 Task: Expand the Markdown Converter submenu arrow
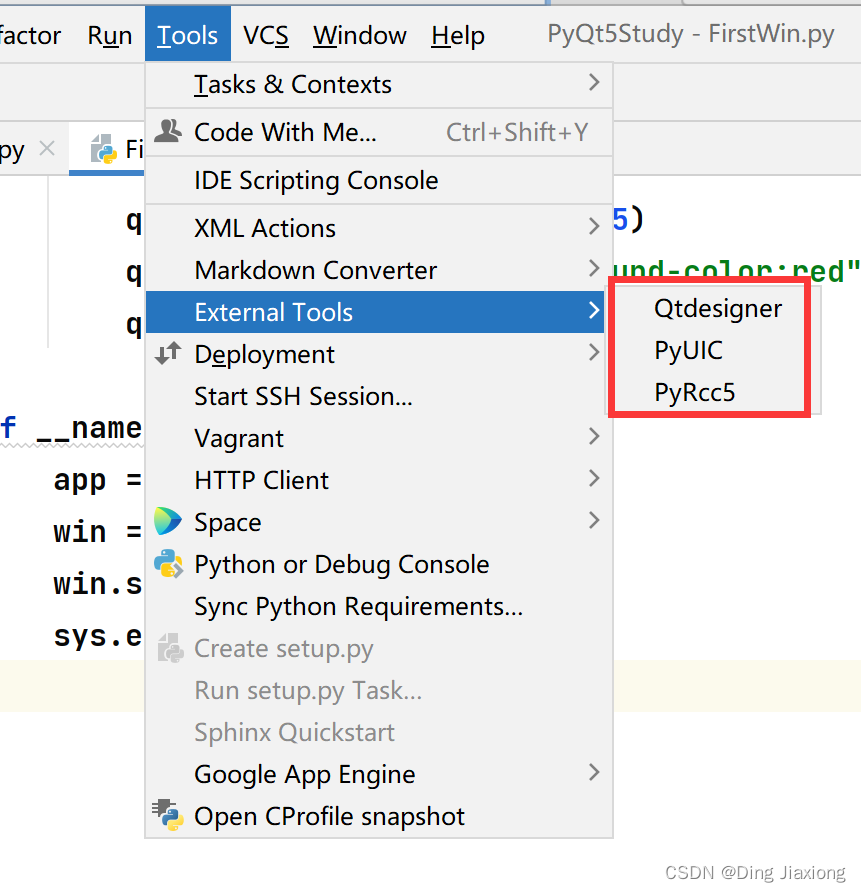(594, 269)
